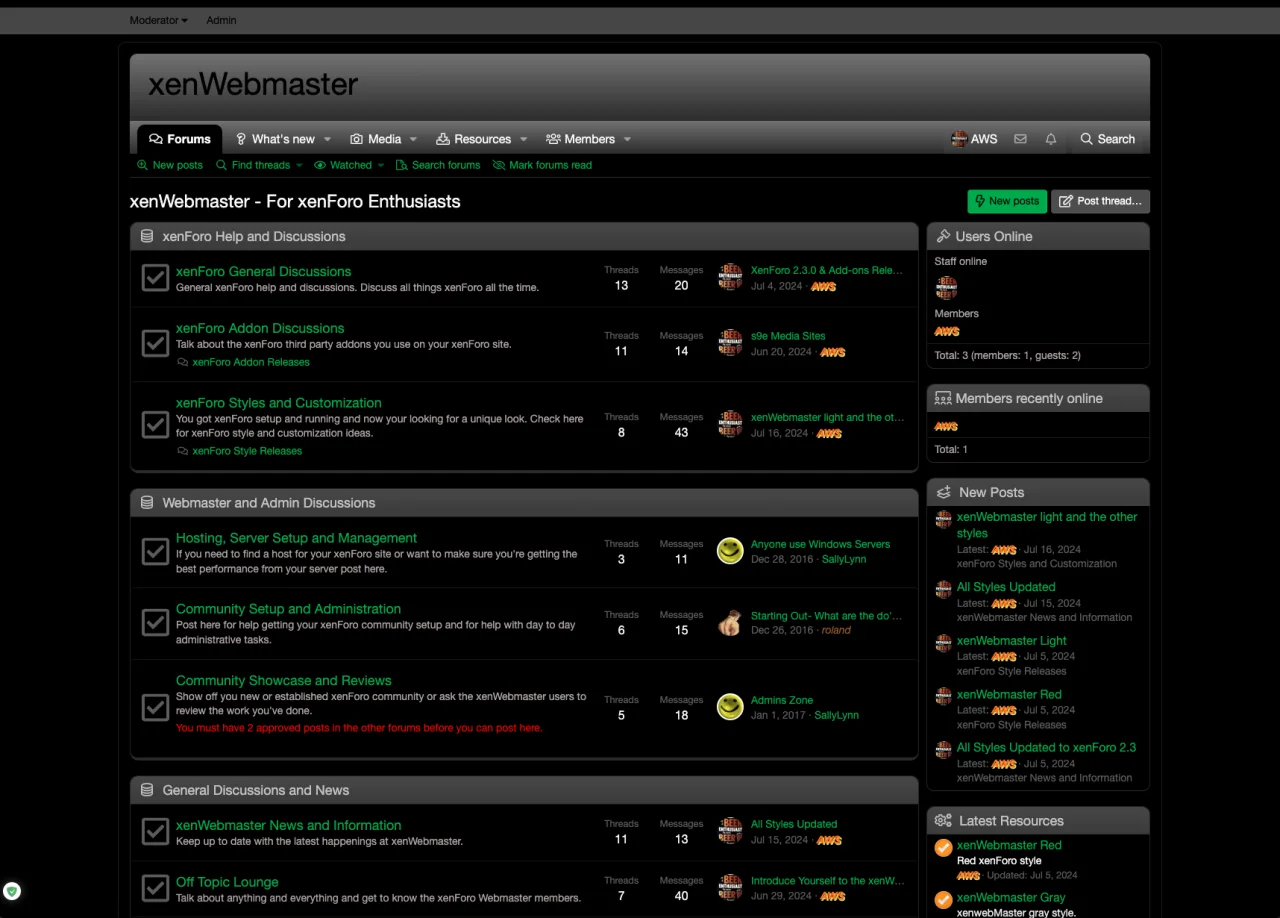1280x918 pixels.
Task: Click the AWS logo under Members recently online
Action: coord(947,426)
